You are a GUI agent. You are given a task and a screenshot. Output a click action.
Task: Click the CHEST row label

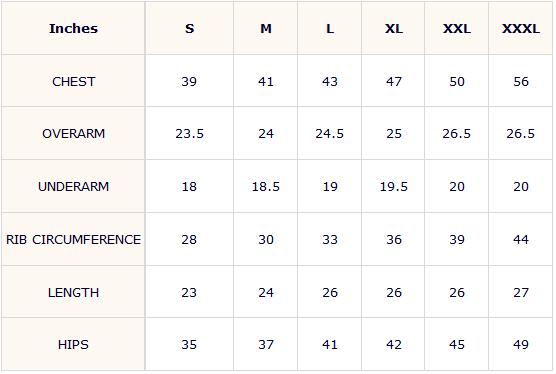click(x=73, y=82)
